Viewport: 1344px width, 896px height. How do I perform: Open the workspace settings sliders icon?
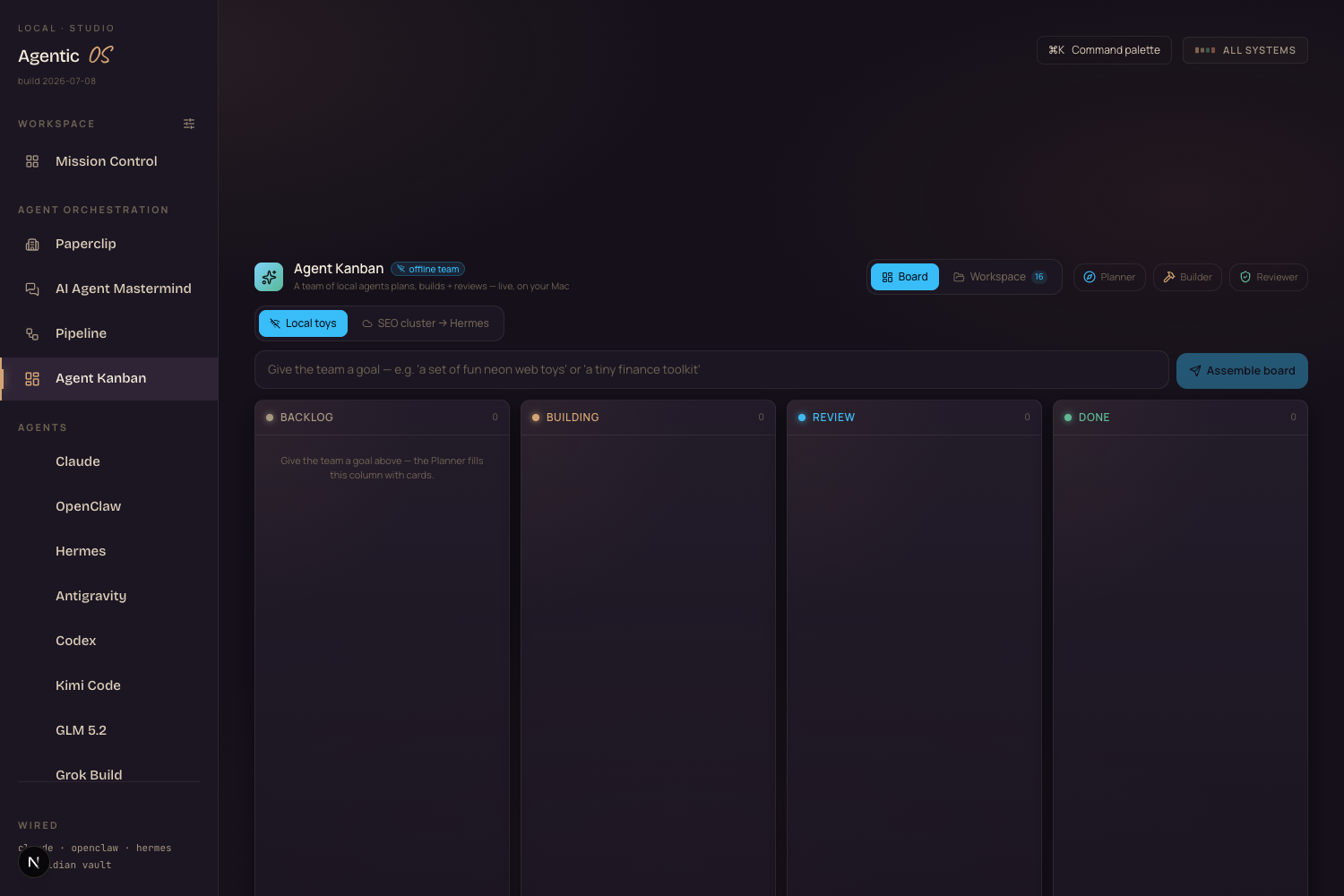pyautogui.click(x=189, y=124)
